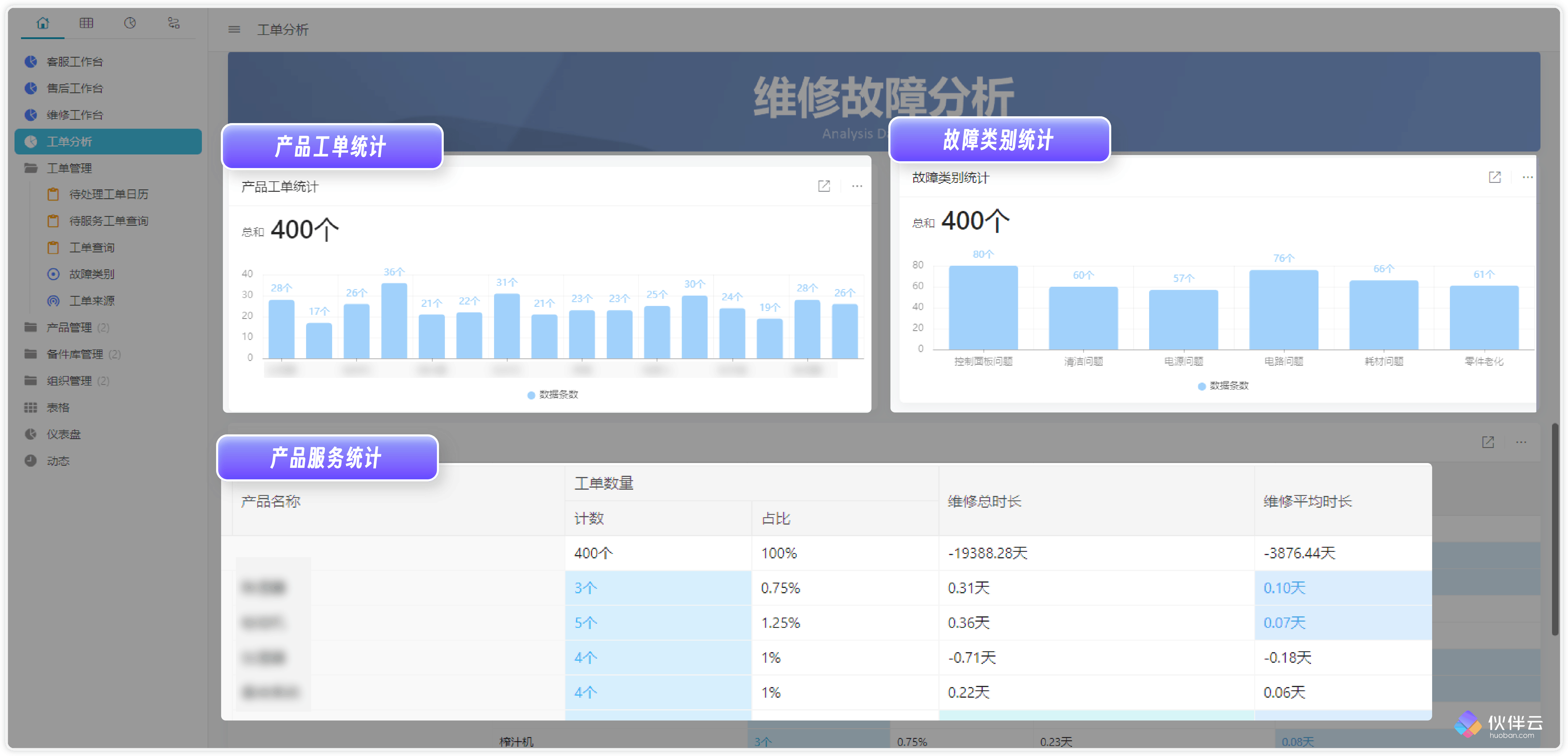Image resolution: width=1568 pixels, height=756 pixels.
Task: Open 产品工单统计 chart in full view
Action: [x=824, y=186]
